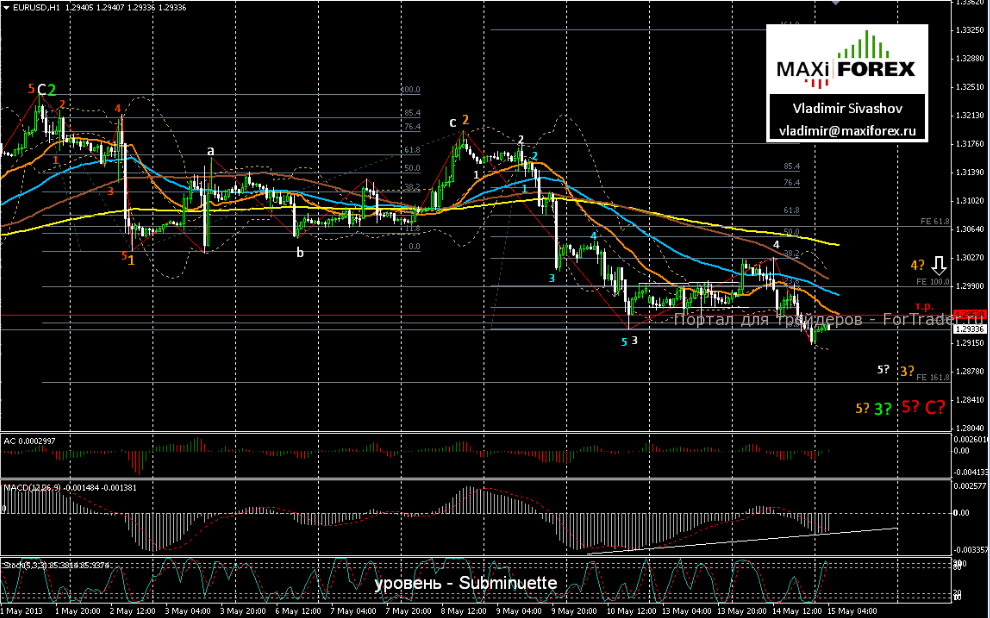Click the red C? wave label
The height and width of the screenshot is (618, 990).
pyautogui.click(x=936, y=408)
